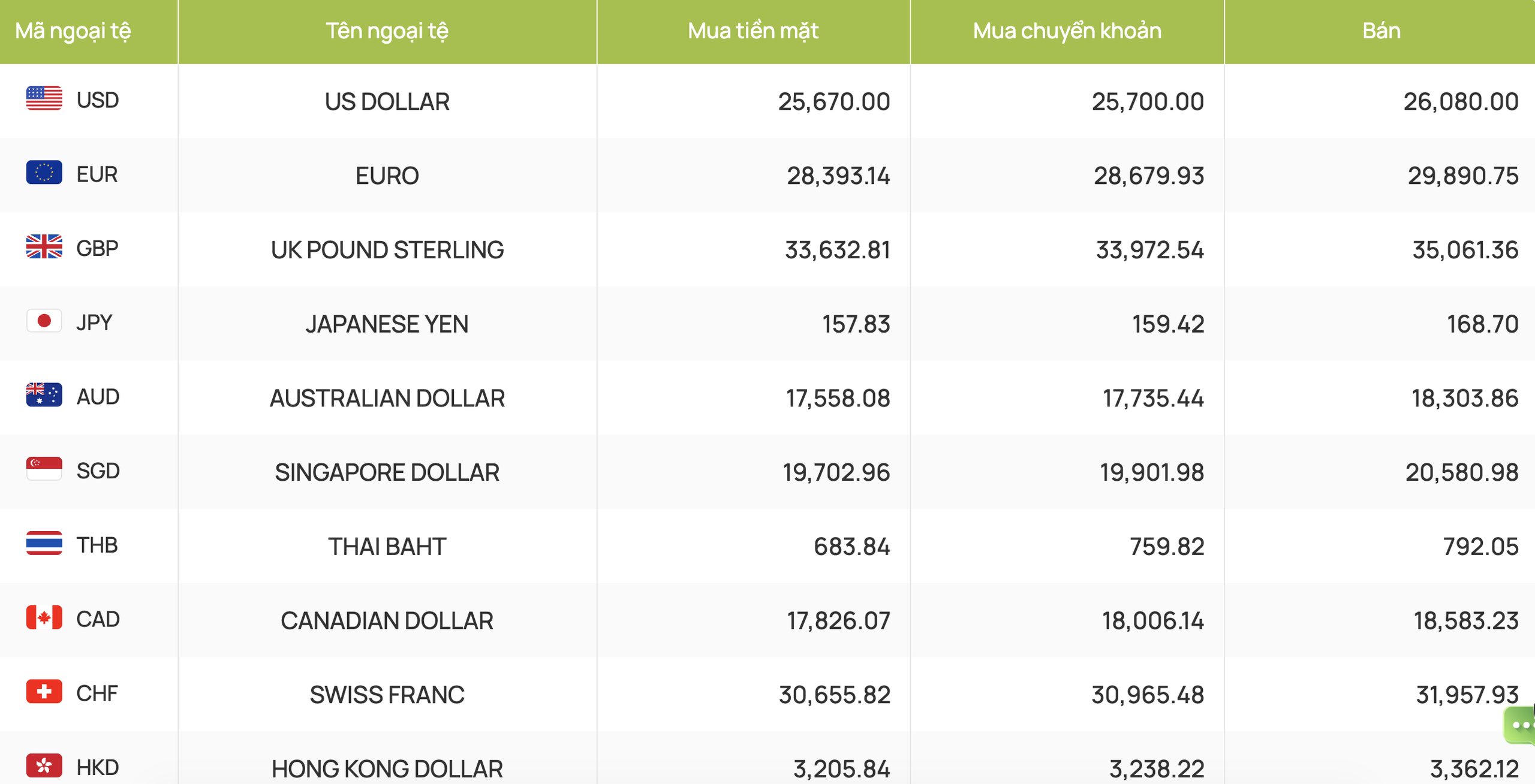Click the European Union flag icon
The height and width of the screenshot is (784, 1535).
pos(44,173)
